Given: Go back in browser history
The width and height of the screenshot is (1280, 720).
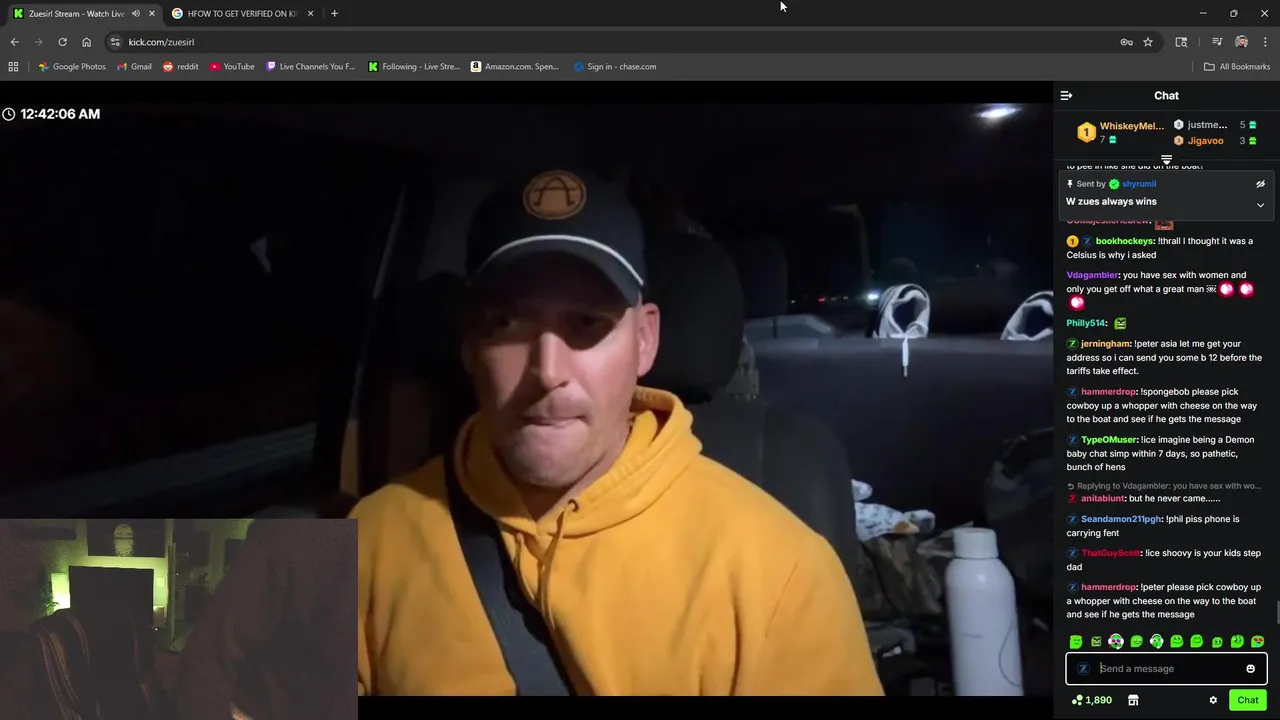Looking at the screenshot, I should tap(14, 42).
